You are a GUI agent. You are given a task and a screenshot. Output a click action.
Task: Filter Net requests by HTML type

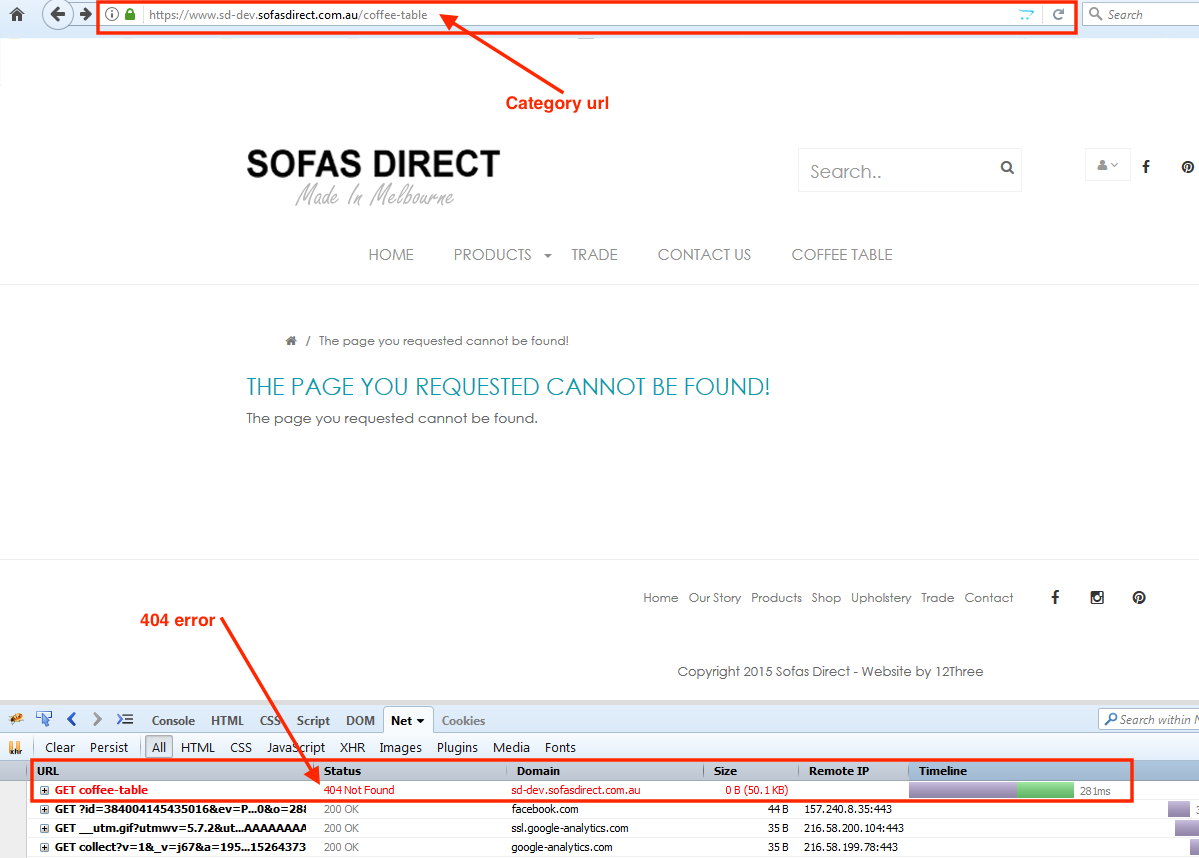pos(197,747)
